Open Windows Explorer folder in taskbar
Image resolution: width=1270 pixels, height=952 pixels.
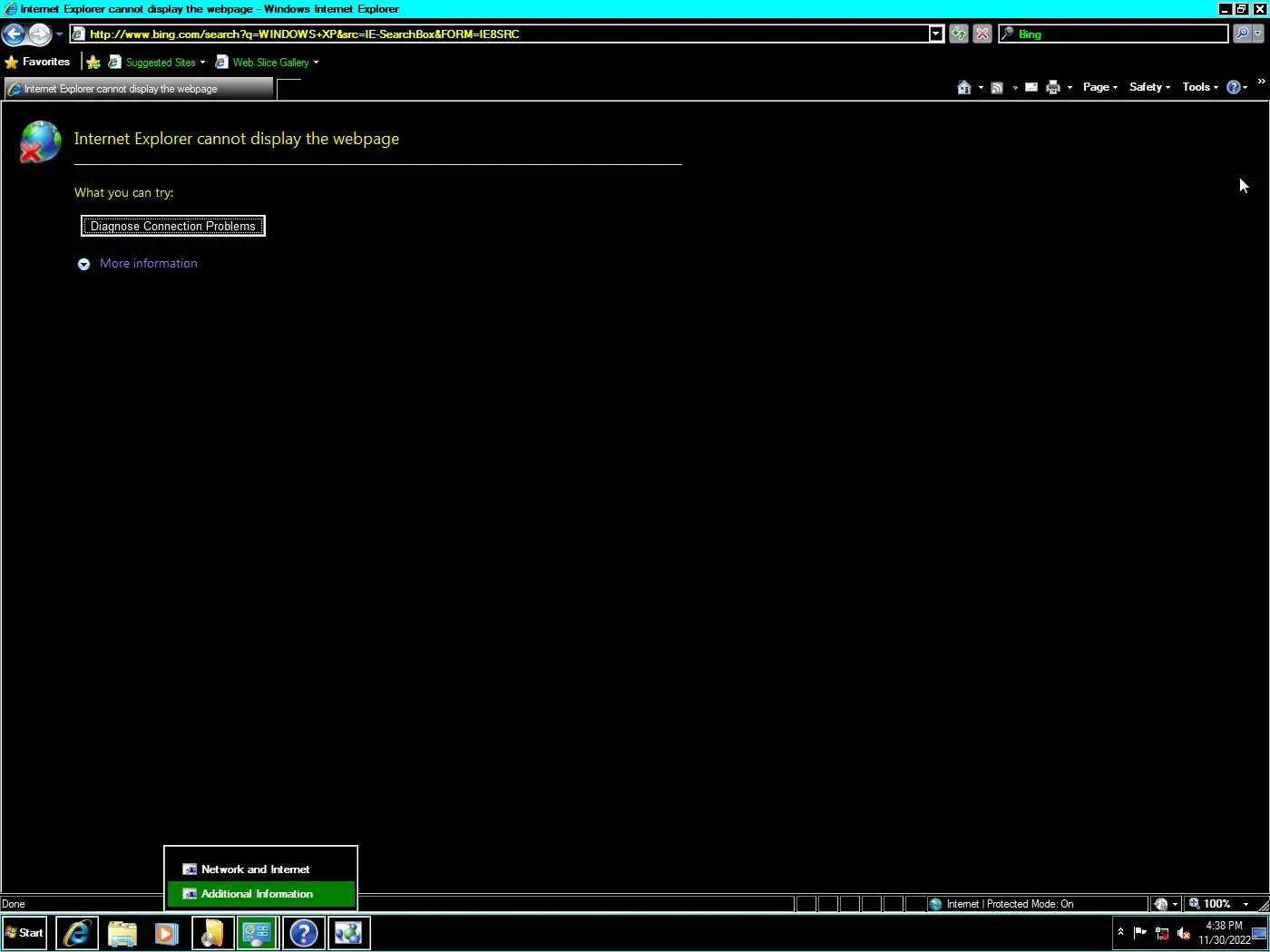[x=122, y=933]
